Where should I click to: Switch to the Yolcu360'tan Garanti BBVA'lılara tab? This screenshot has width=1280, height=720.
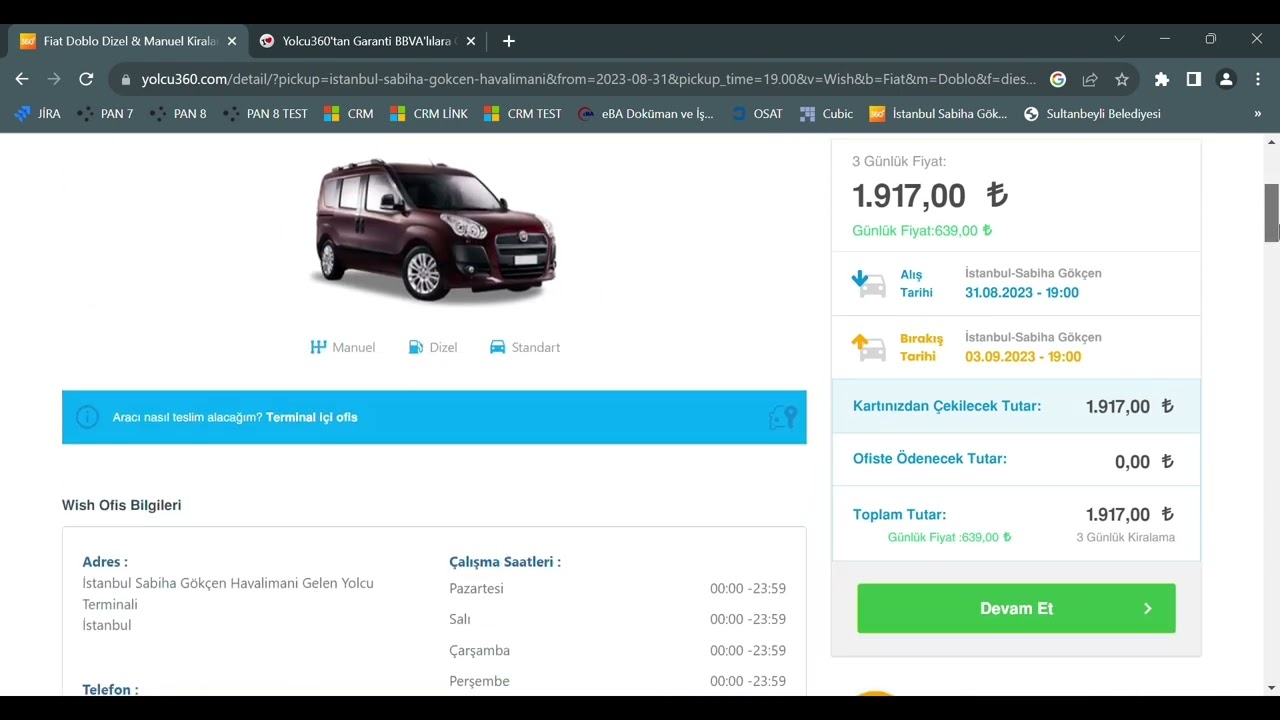point(368,41)
